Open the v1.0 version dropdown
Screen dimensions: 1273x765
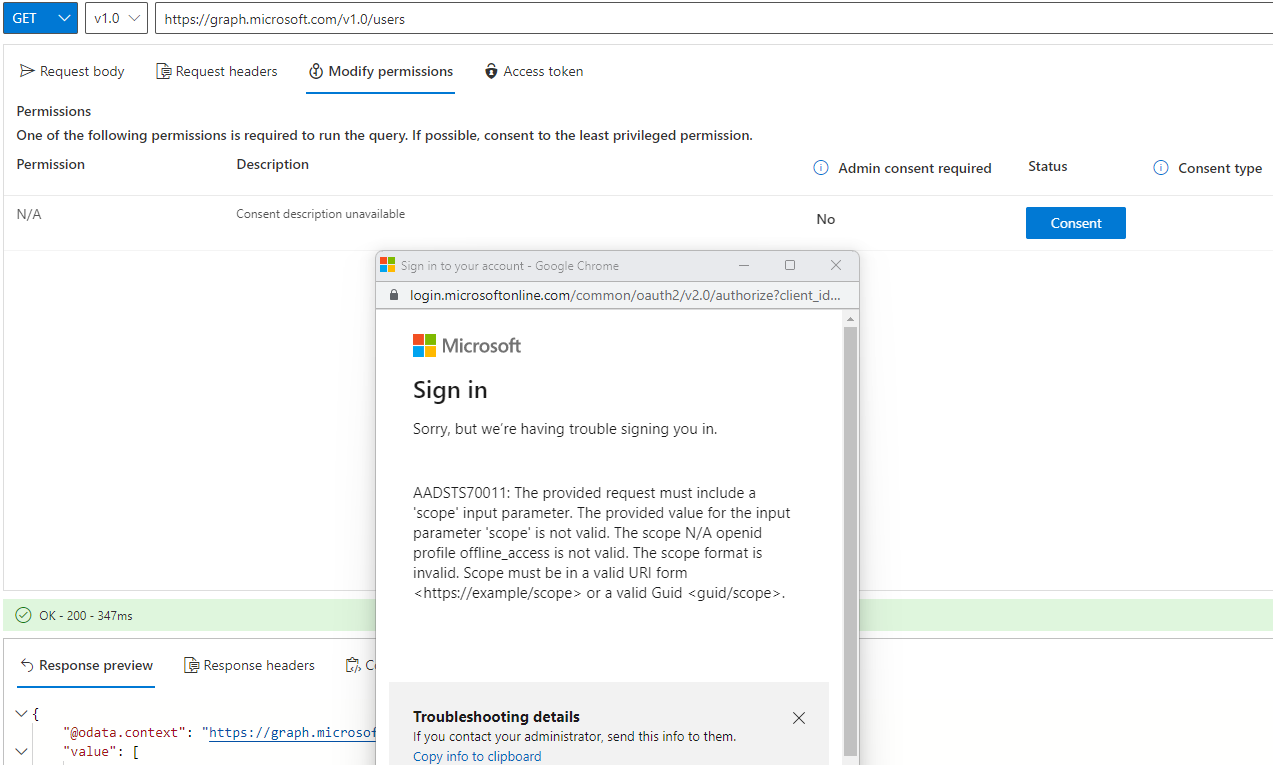click(x=116, y=18)
